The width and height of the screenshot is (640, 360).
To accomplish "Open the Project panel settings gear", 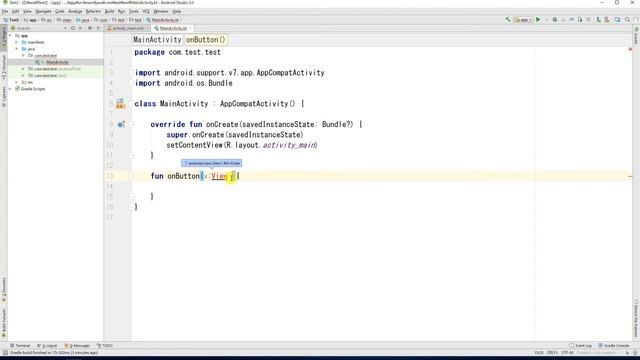I will pyautogui.click(x=90, y=28).
